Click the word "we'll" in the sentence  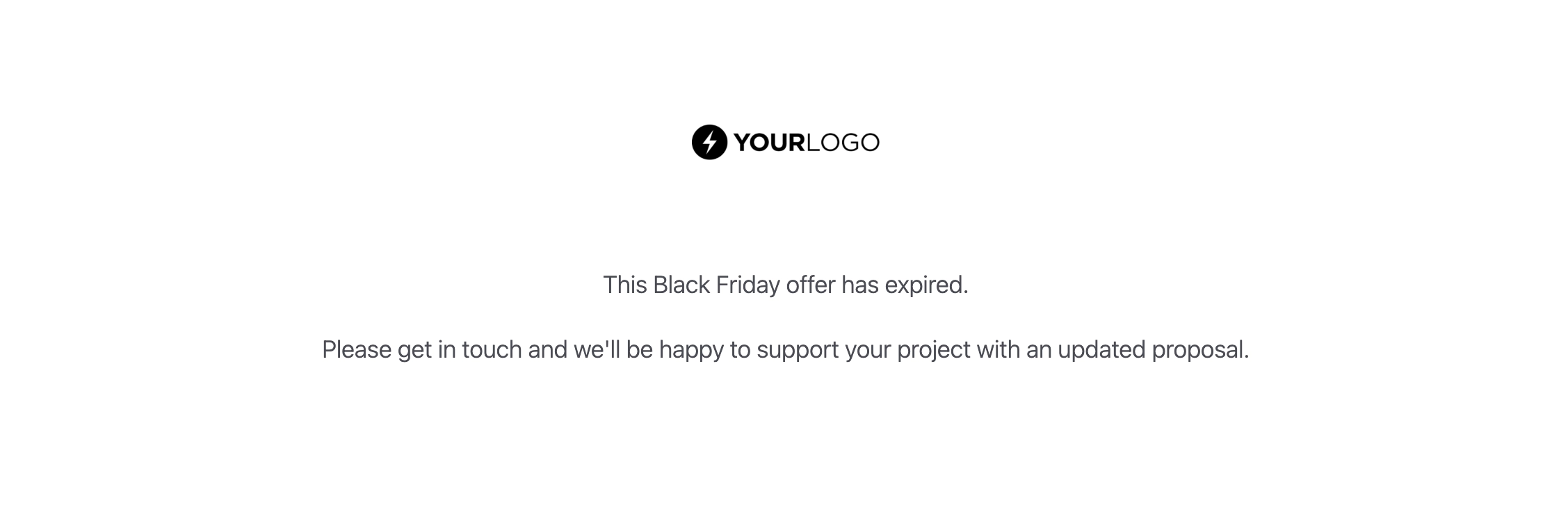click(x=597, y=350)
